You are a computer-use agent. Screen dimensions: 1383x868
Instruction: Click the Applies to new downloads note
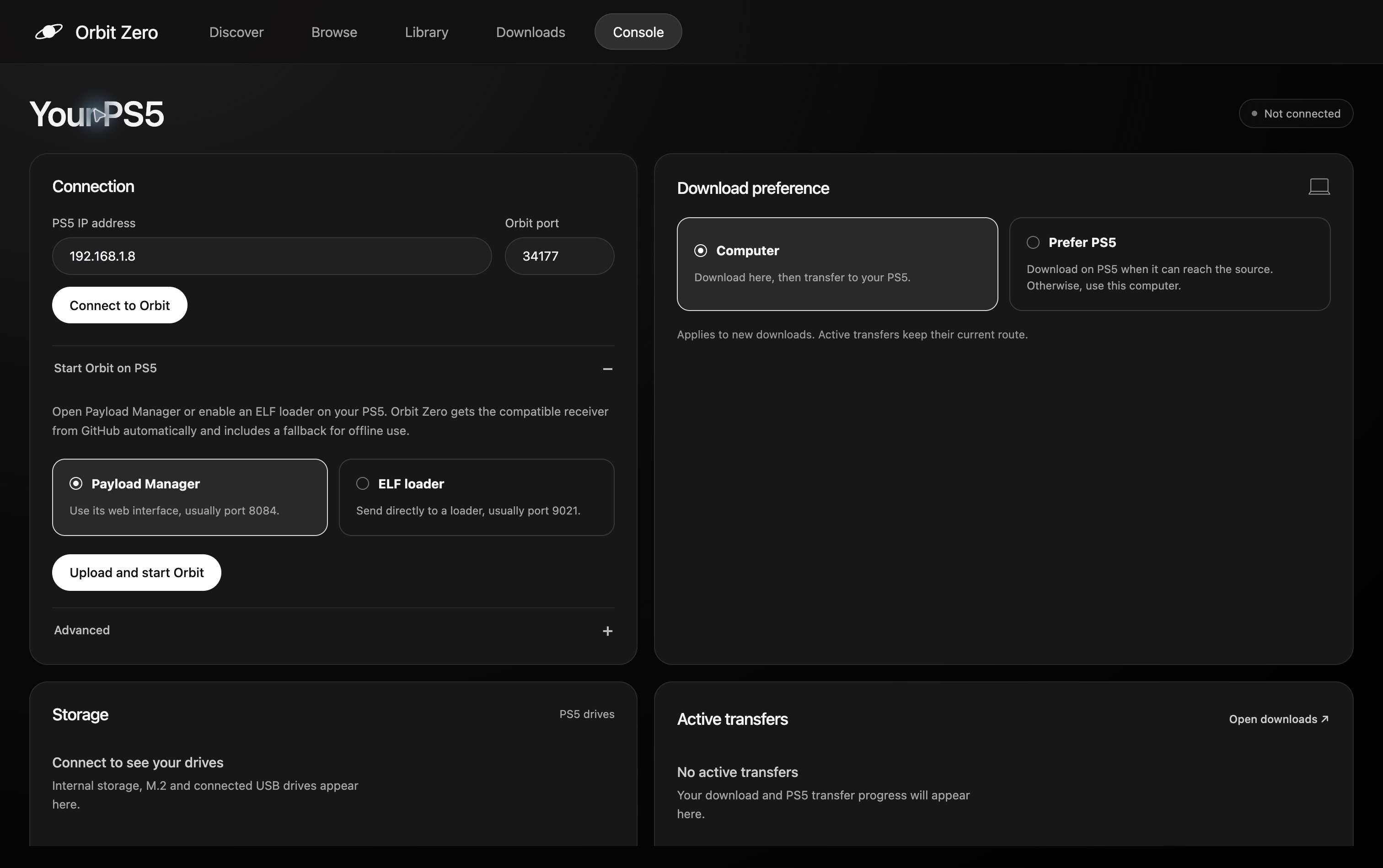pyautogui.click(x=852, y=335)
